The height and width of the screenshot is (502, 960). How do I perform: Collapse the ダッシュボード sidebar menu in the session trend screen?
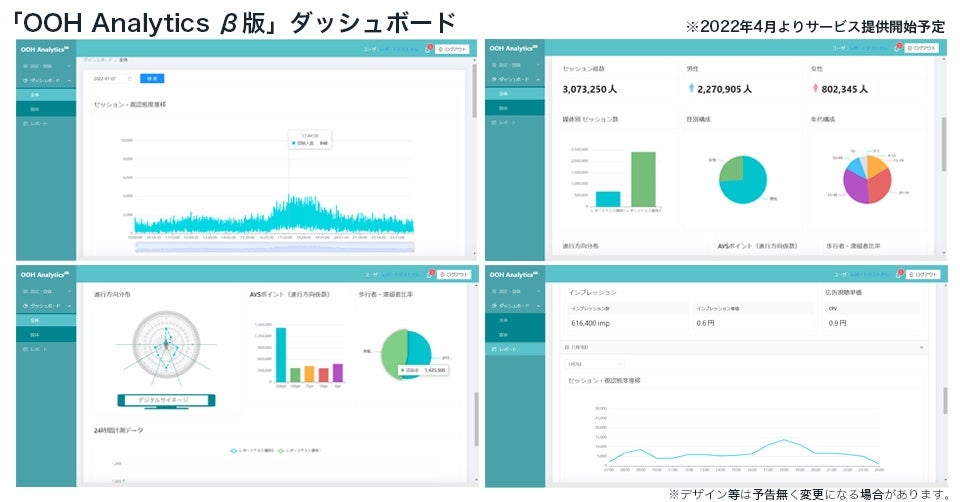[x=46, y=80]
